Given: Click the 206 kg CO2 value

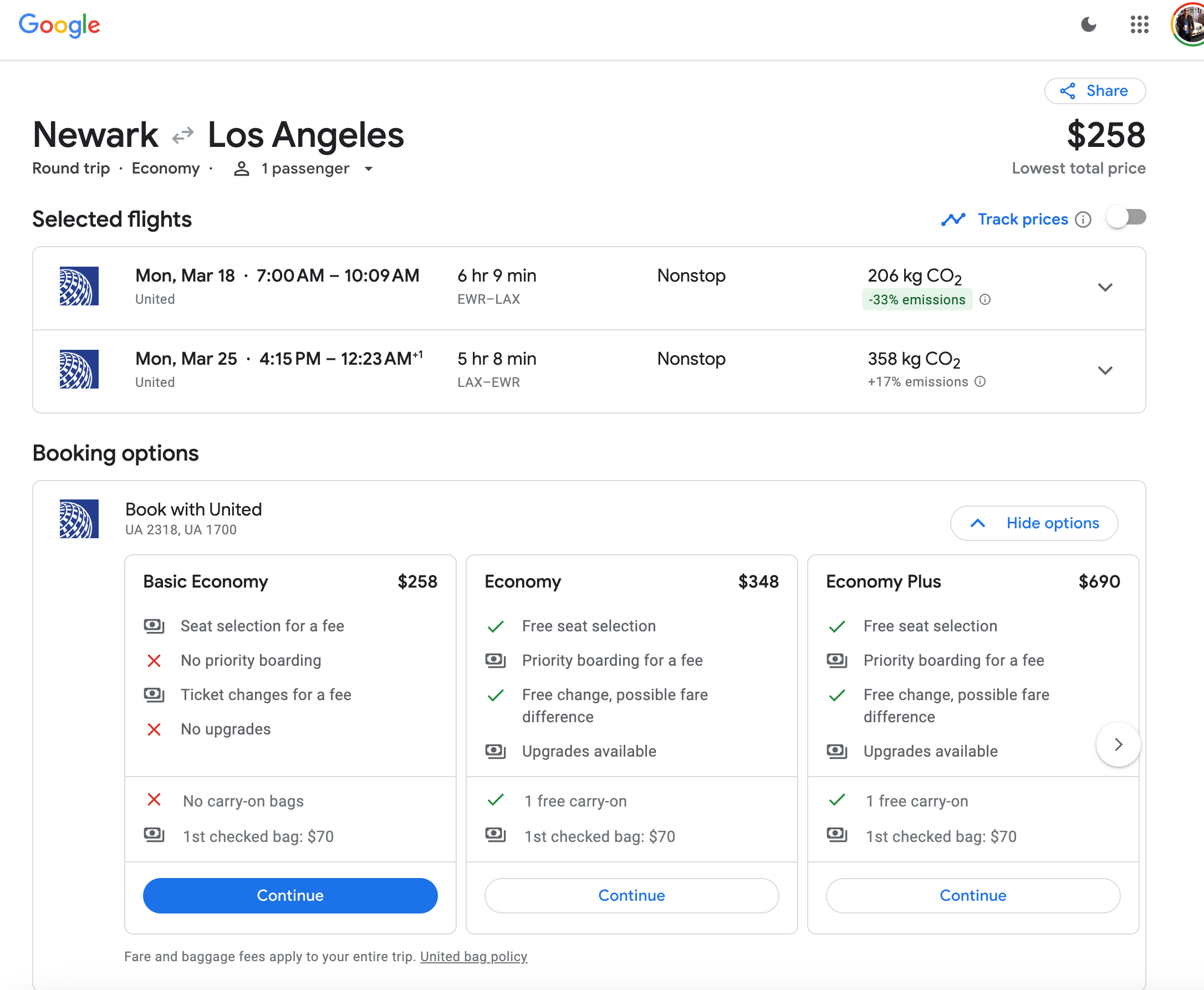Looking at the screenshot, I should point(914,277).
